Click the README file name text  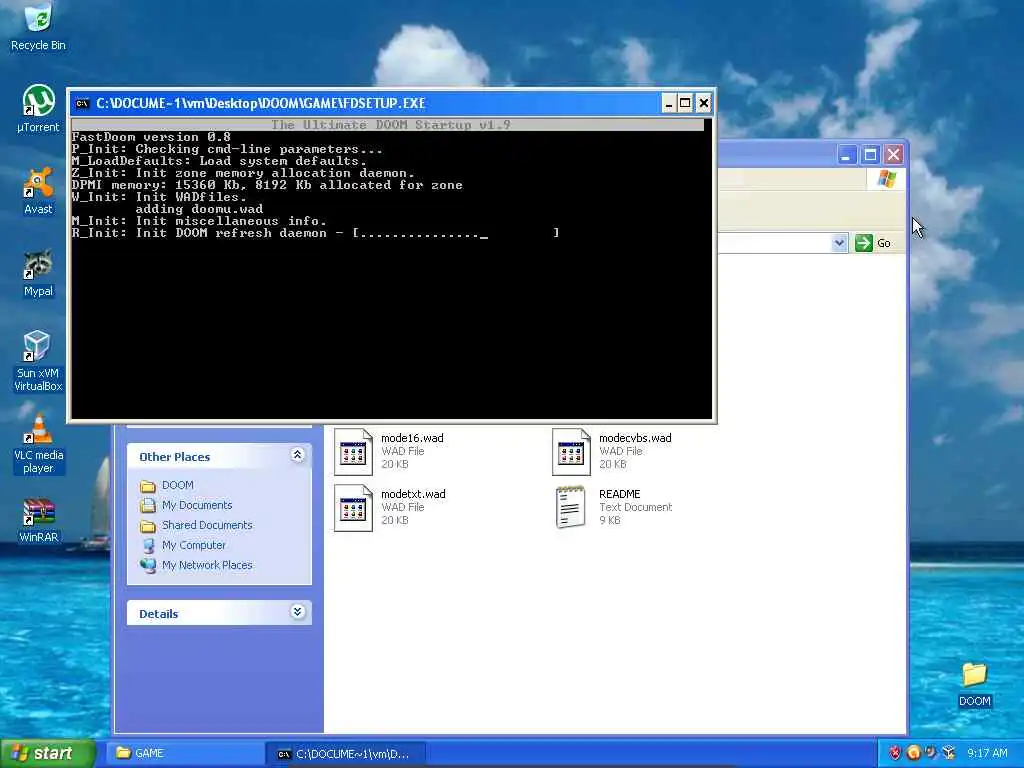click(620, 494)
